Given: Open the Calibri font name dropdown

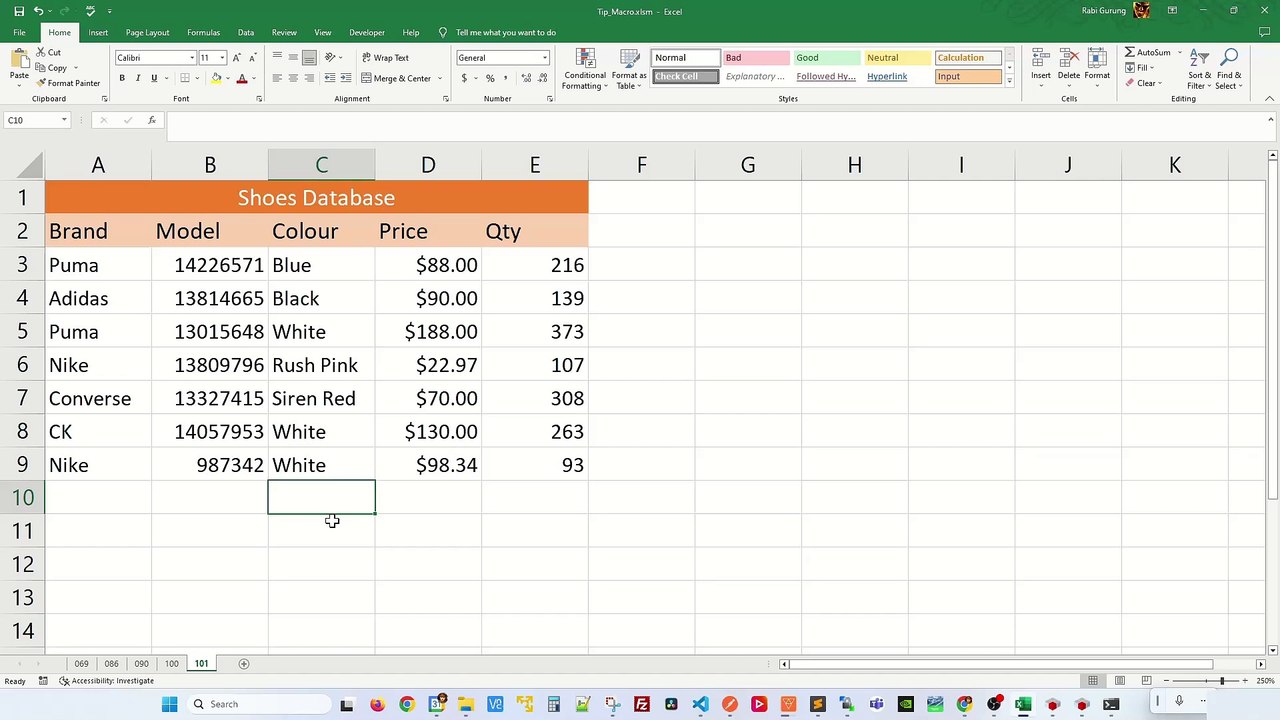Looking at the screenshot, I should 192,58.
